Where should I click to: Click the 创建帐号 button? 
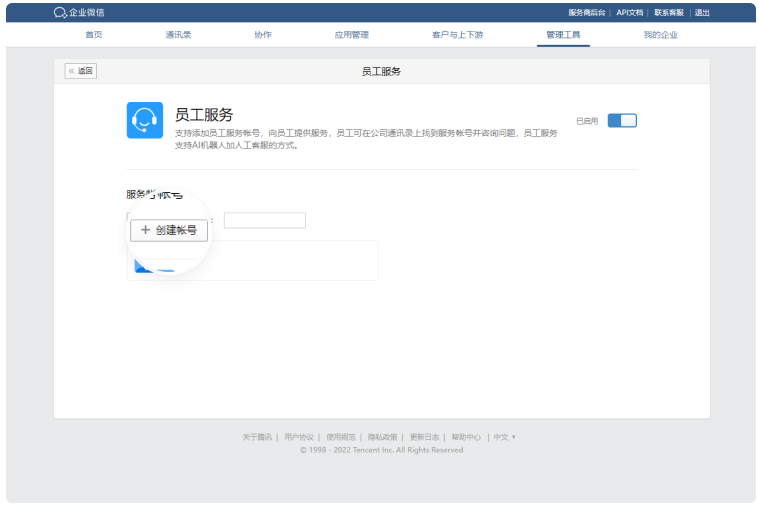169,230
